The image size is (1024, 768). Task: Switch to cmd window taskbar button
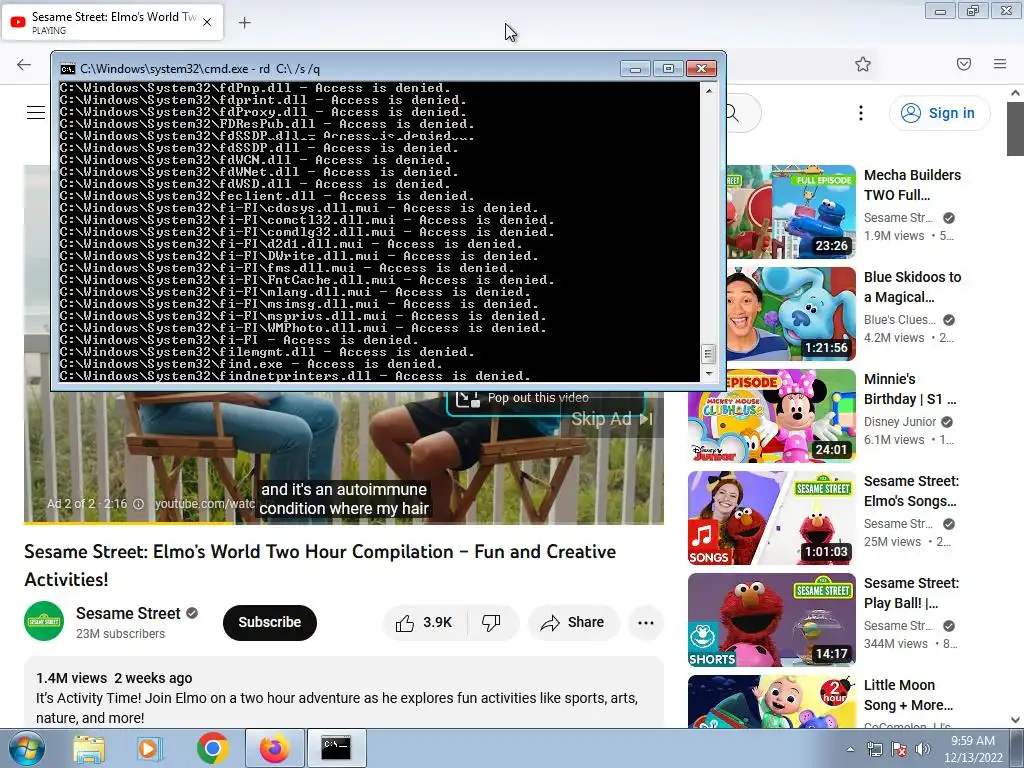[336, 748]
